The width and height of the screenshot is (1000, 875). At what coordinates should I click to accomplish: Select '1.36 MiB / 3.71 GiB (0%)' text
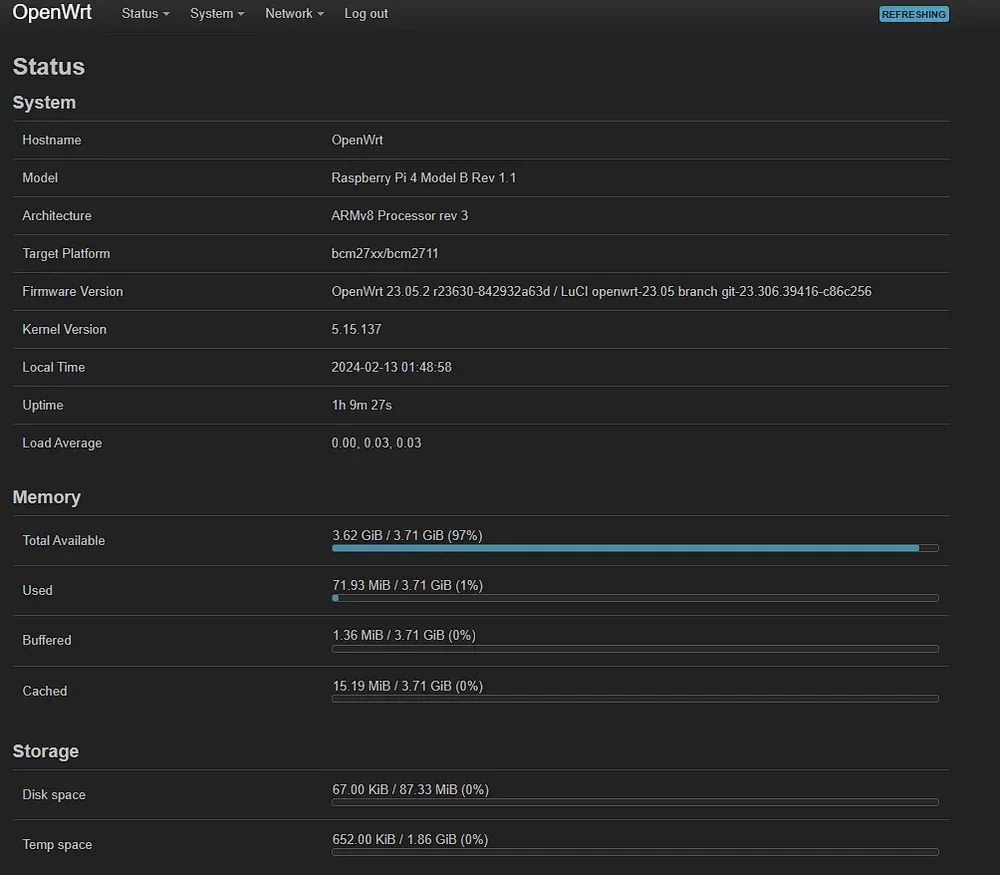pos(404,636)
